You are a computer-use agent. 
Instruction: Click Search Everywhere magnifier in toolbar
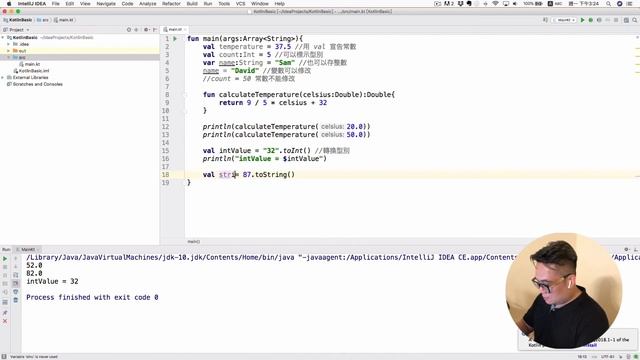click(635, 20)
